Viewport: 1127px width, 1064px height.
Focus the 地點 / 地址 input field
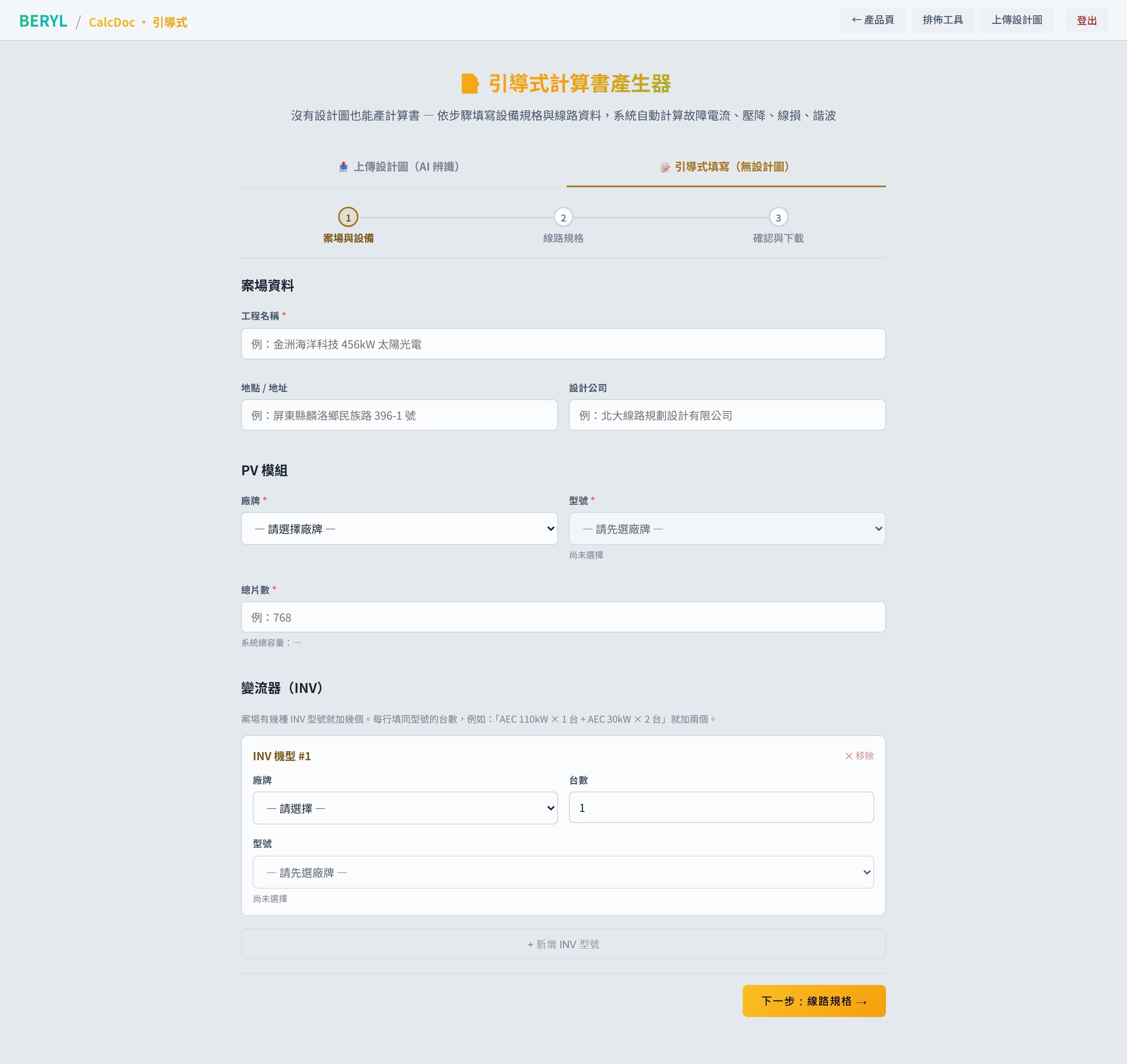click(399, 415)
